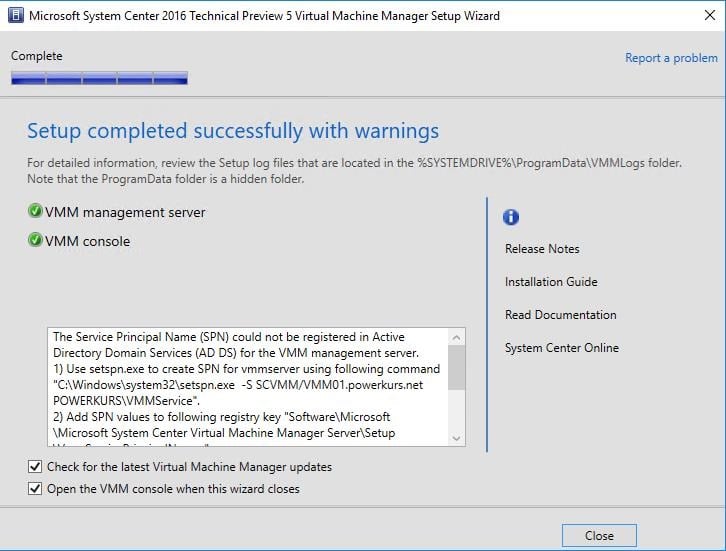Click the '1) Use setspn.exe to create SPN' line
This screenshot has height=551, width=726.
246,369
